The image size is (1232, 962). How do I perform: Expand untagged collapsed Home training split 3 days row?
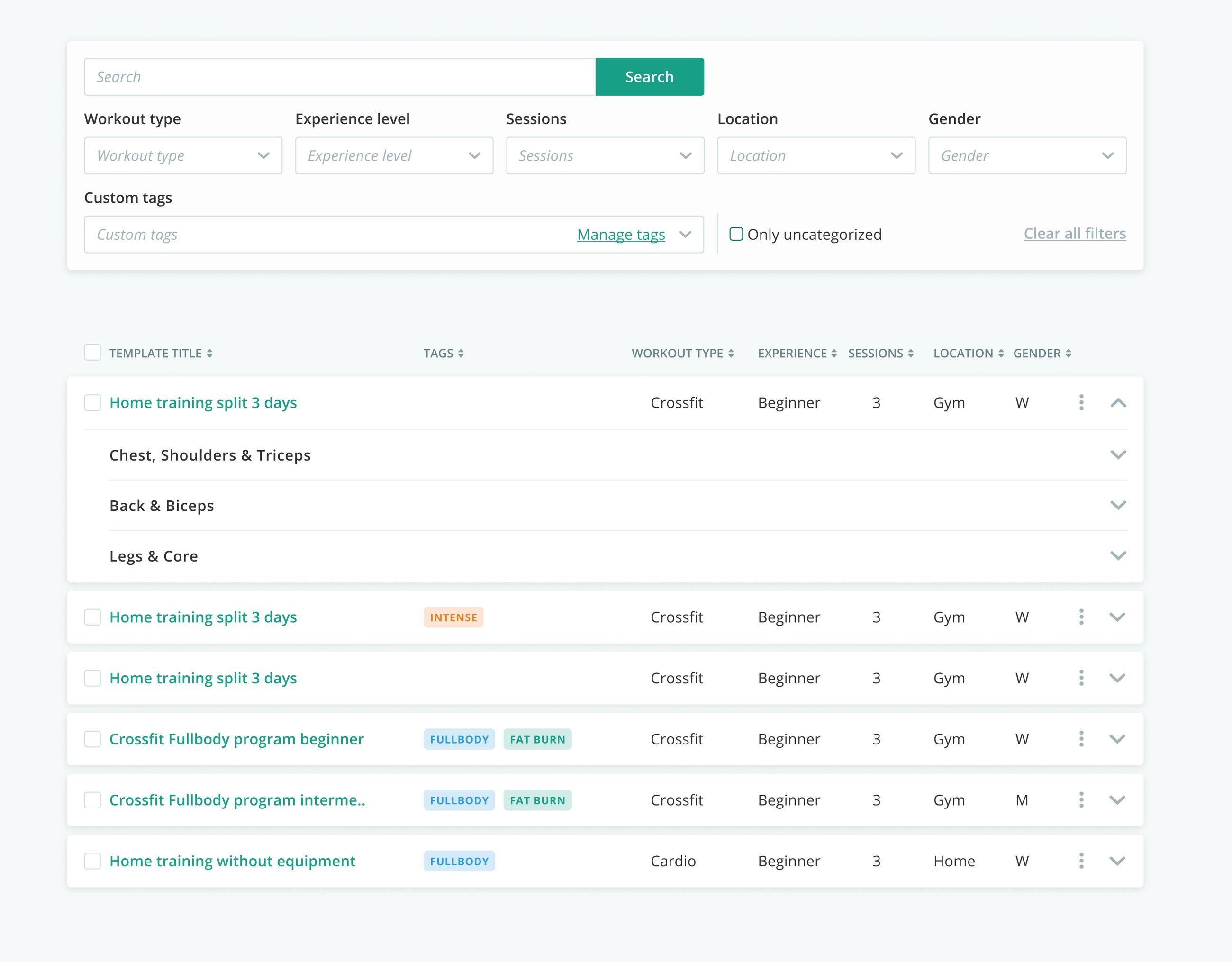click(1117, 678)
